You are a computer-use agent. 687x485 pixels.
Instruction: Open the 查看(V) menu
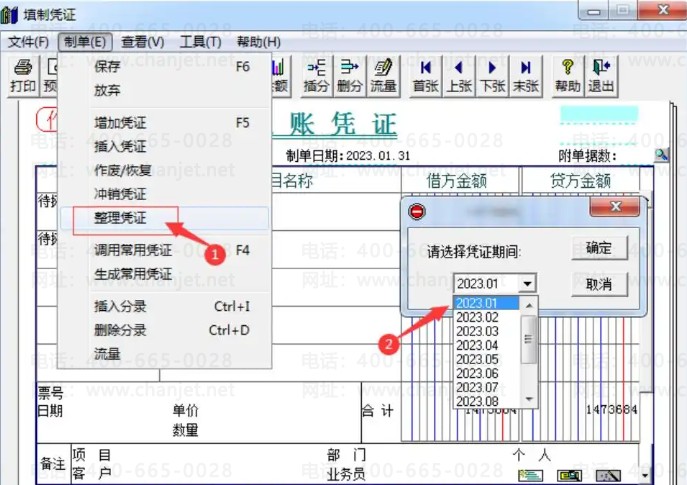(x=142, y=42)
